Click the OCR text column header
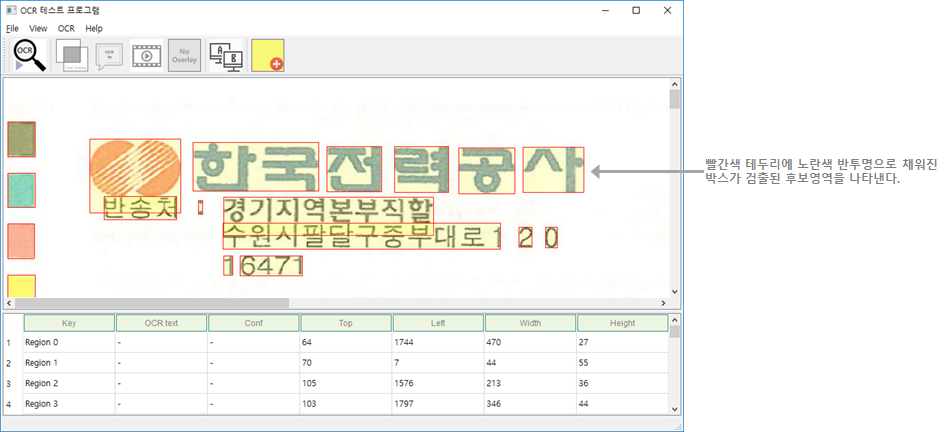 pos(161,323)
